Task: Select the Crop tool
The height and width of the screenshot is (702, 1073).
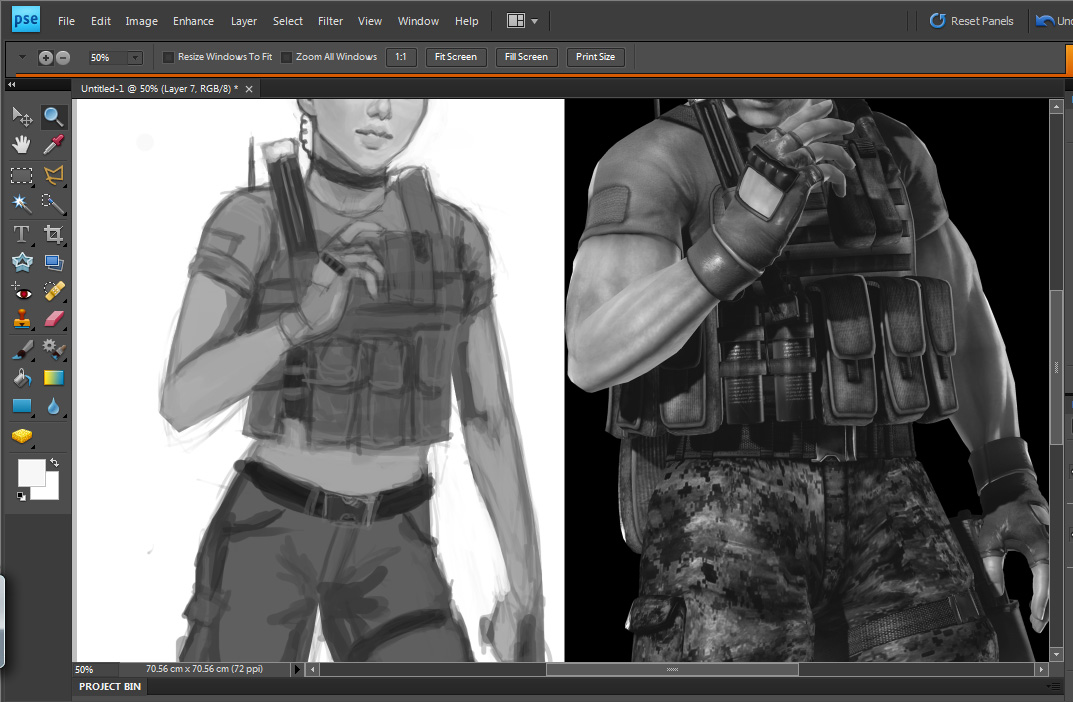Action: coord(54,234)
